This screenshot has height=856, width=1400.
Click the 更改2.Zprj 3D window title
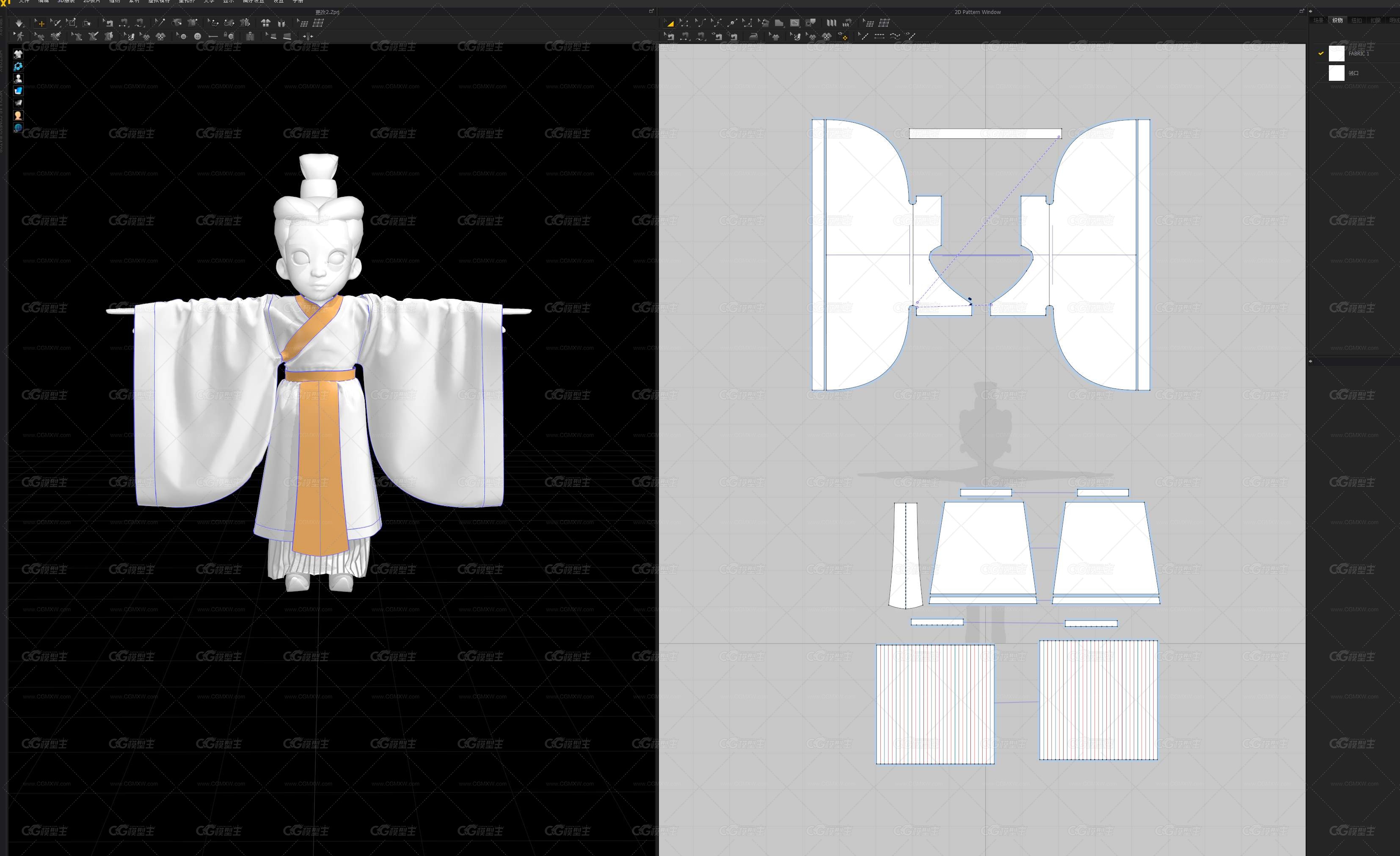327,12
